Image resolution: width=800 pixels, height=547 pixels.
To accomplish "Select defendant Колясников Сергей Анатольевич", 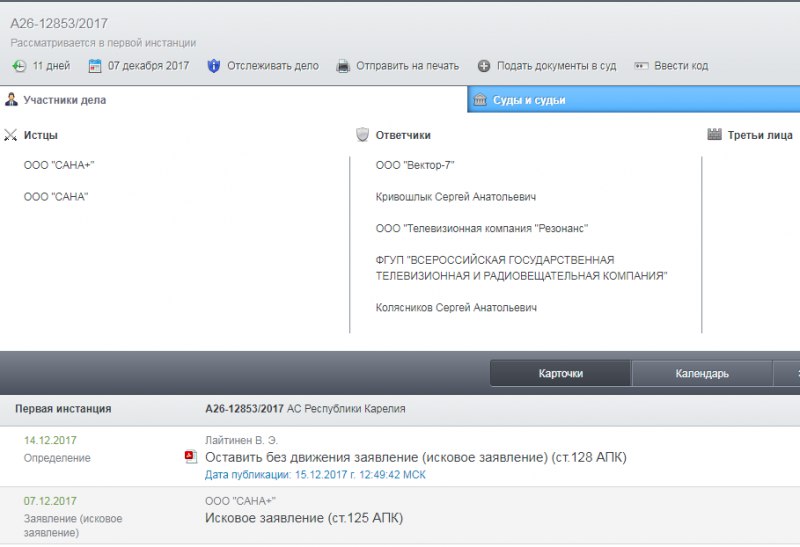I will point(456,308).
